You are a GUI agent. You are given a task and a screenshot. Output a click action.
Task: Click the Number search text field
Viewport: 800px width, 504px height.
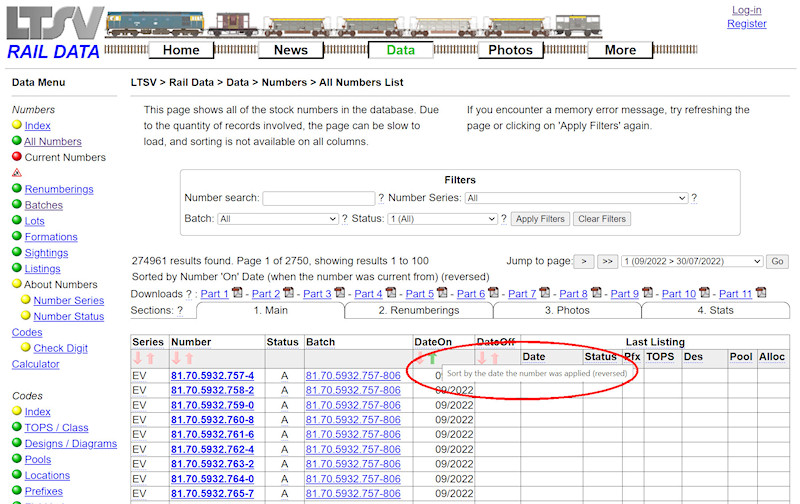tap(318, 198)
